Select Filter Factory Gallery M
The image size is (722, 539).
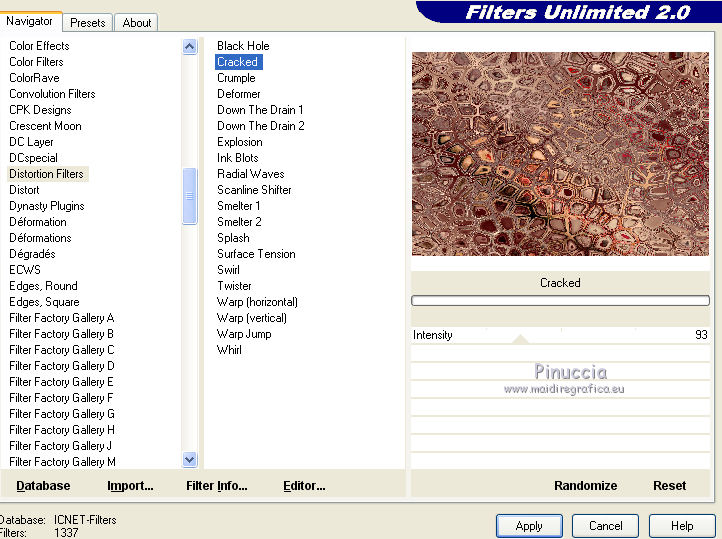62,462
